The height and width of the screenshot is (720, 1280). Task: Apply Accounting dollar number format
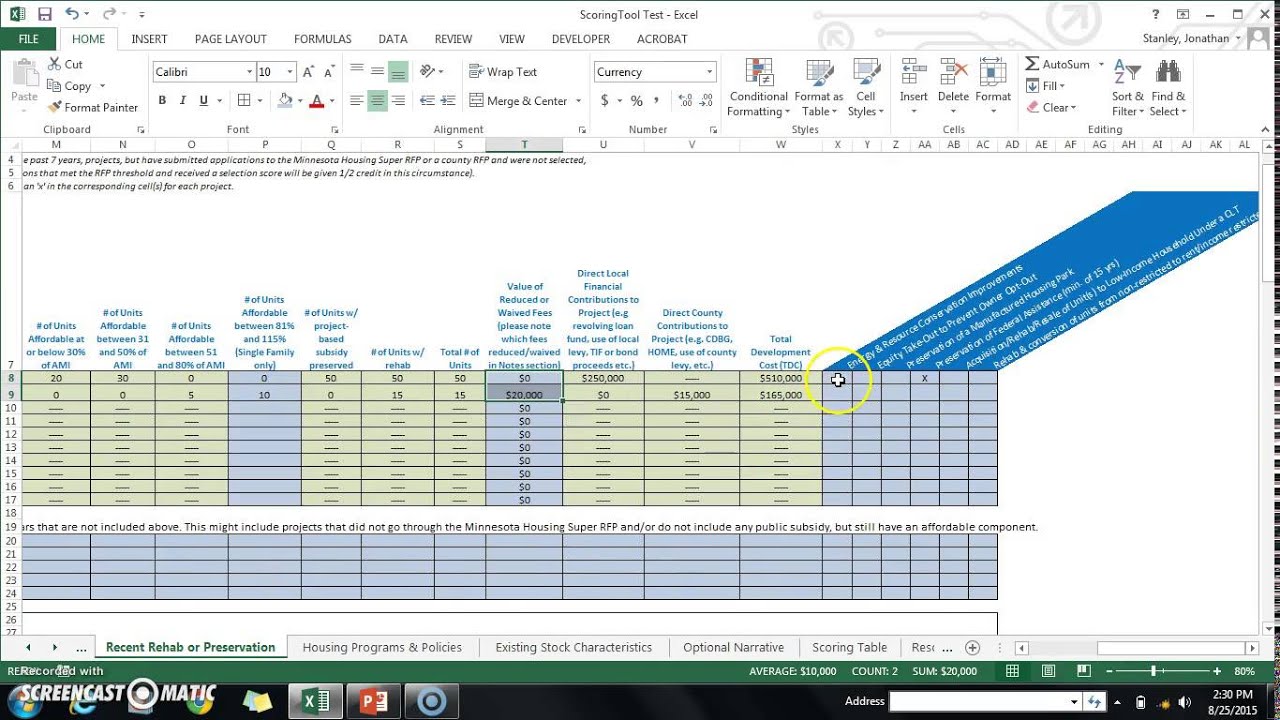[x=604, y=101]
